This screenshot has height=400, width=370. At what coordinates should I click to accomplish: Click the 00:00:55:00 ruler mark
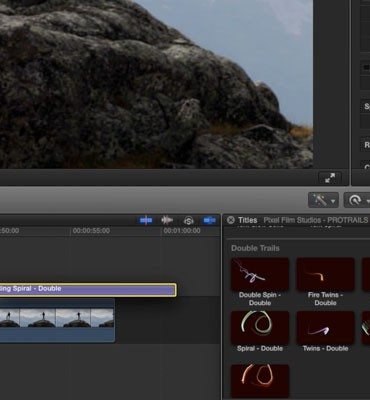coord(91,231)
